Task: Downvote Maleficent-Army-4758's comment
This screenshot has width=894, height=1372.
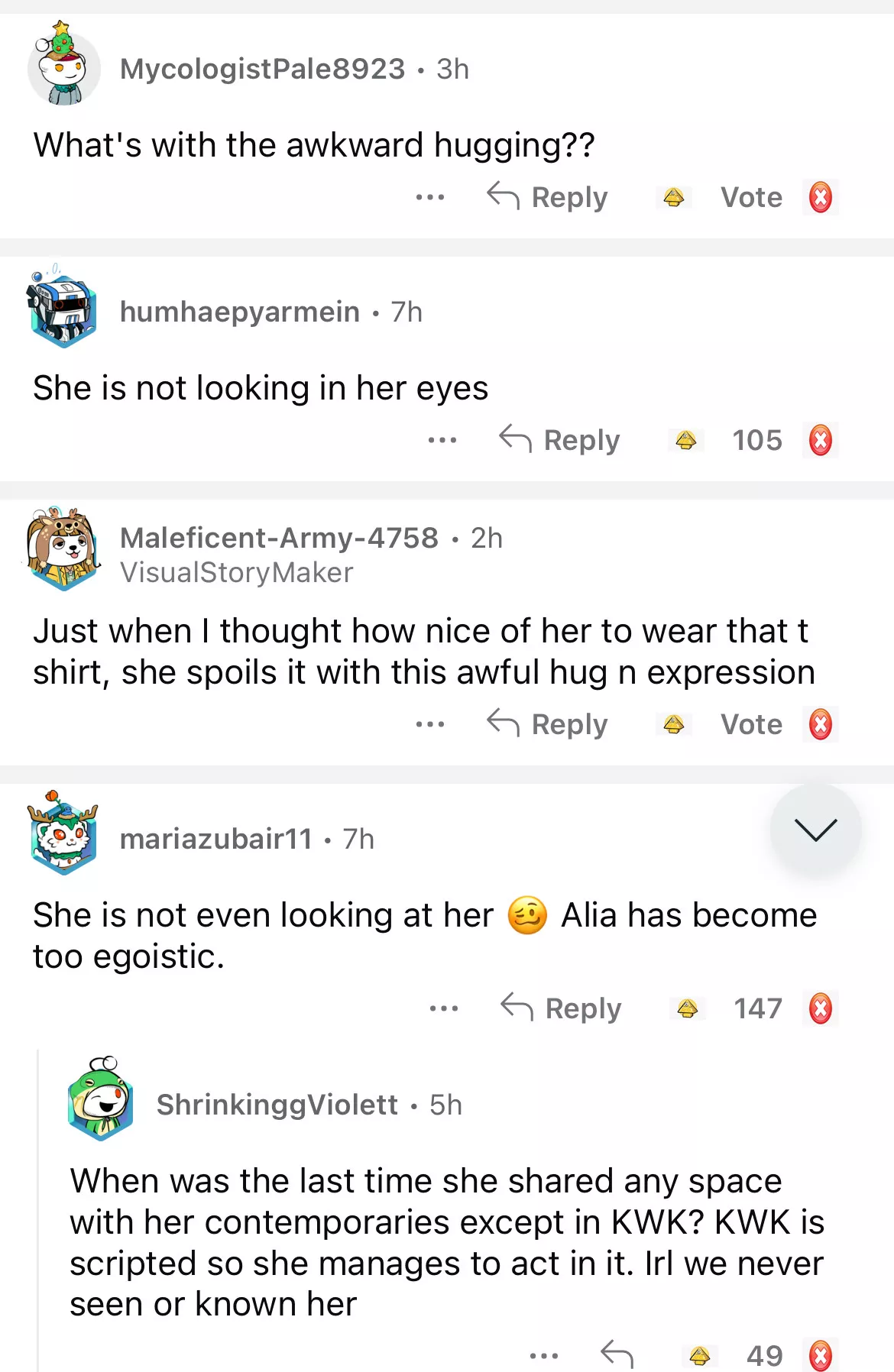Action: click(x=821, y=725)
